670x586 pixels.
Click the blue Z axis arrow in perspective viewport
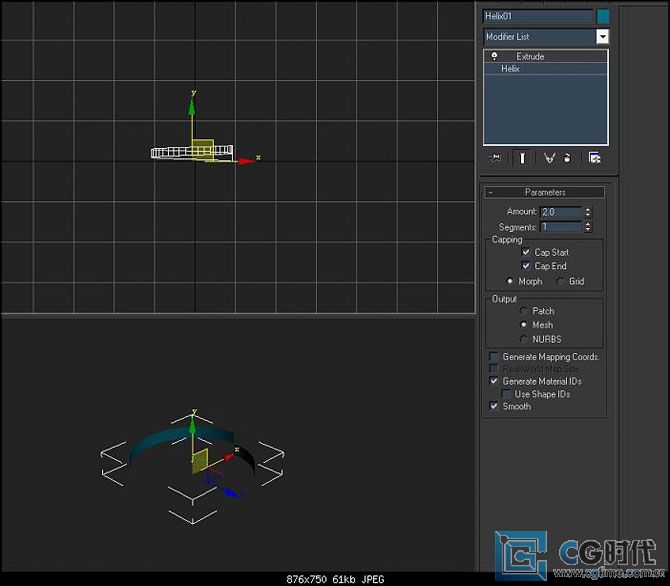232,493
